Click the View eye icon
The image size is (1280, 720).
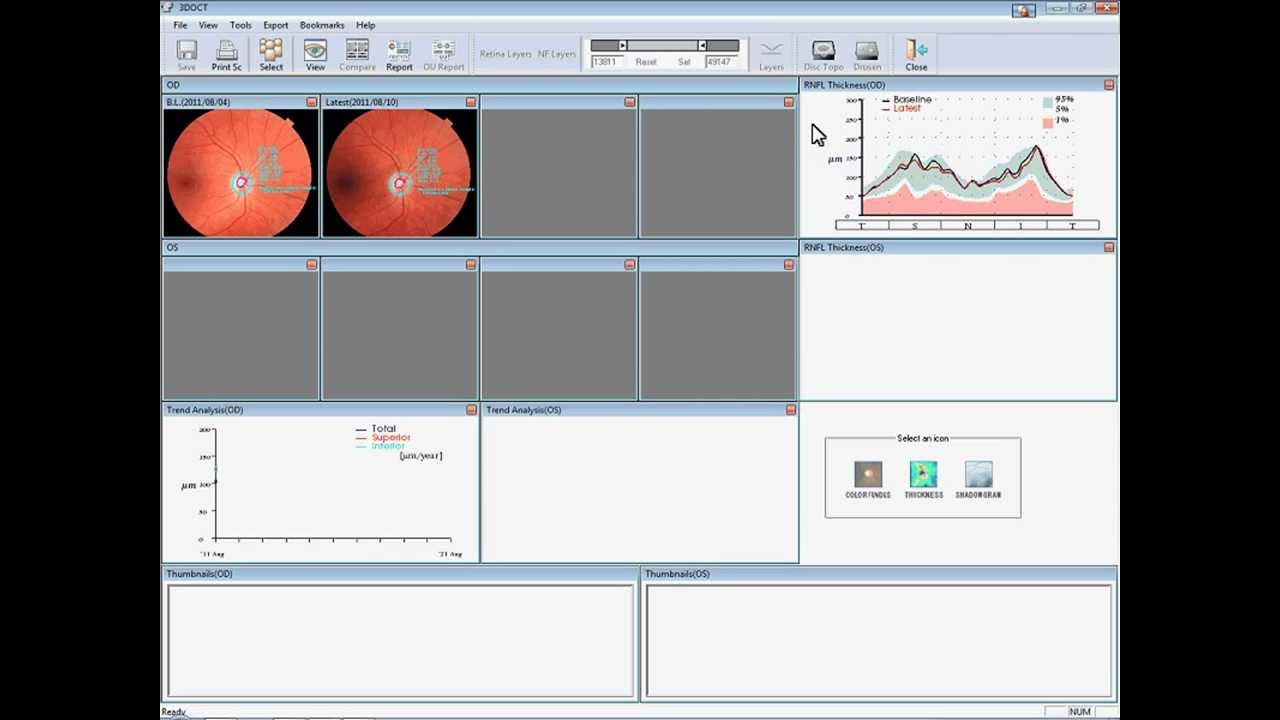pyautogui.click(x=315, y=55)
